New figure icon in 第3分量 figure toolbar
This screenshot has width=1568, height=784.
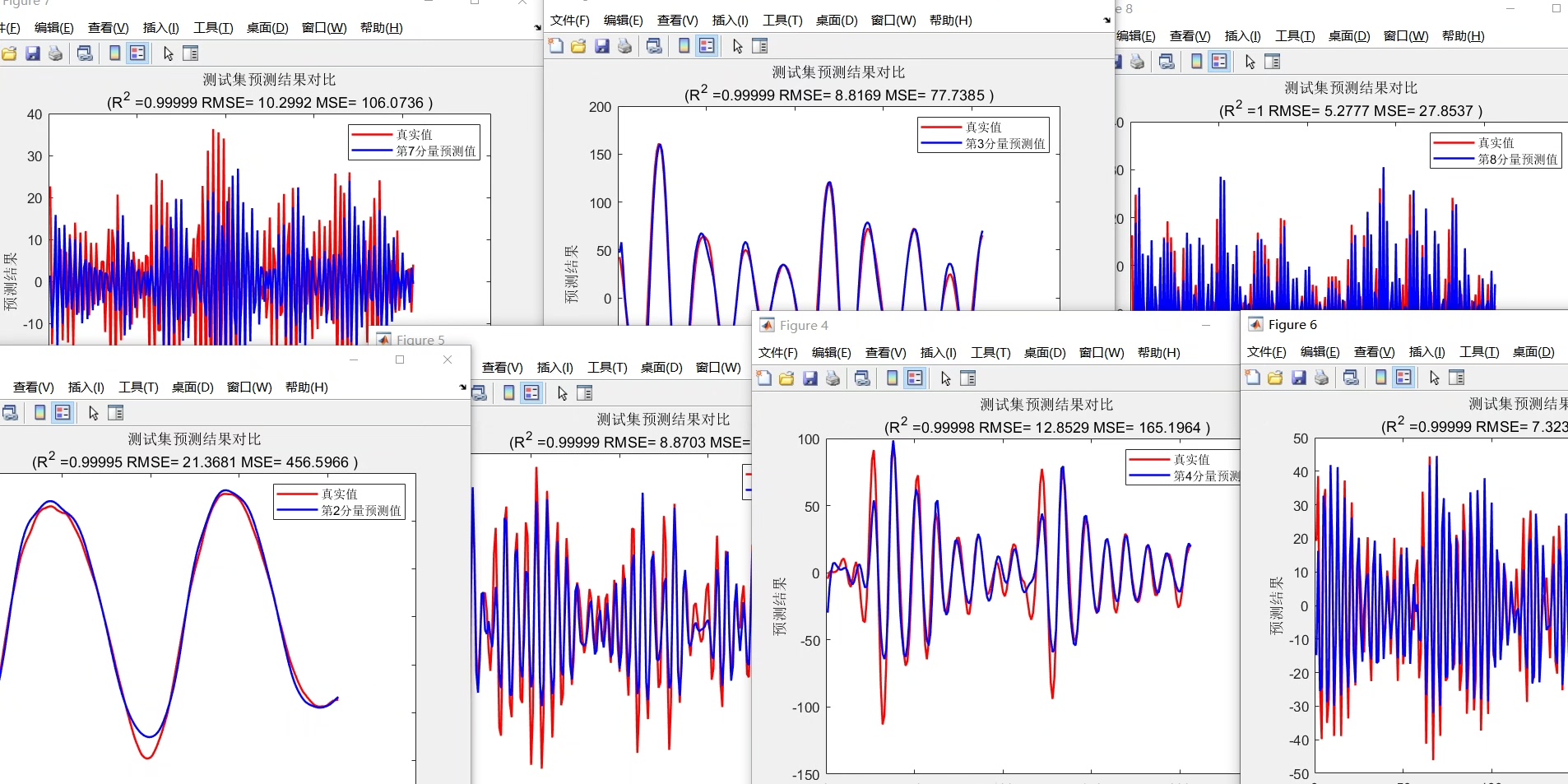coord(556,46)
